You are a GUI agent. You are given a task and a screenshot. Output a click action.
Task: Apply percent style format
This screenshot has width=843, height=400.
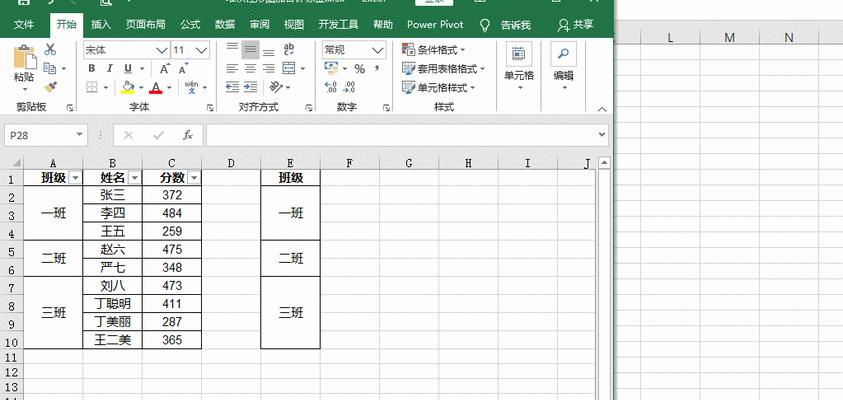click(360, 69)
